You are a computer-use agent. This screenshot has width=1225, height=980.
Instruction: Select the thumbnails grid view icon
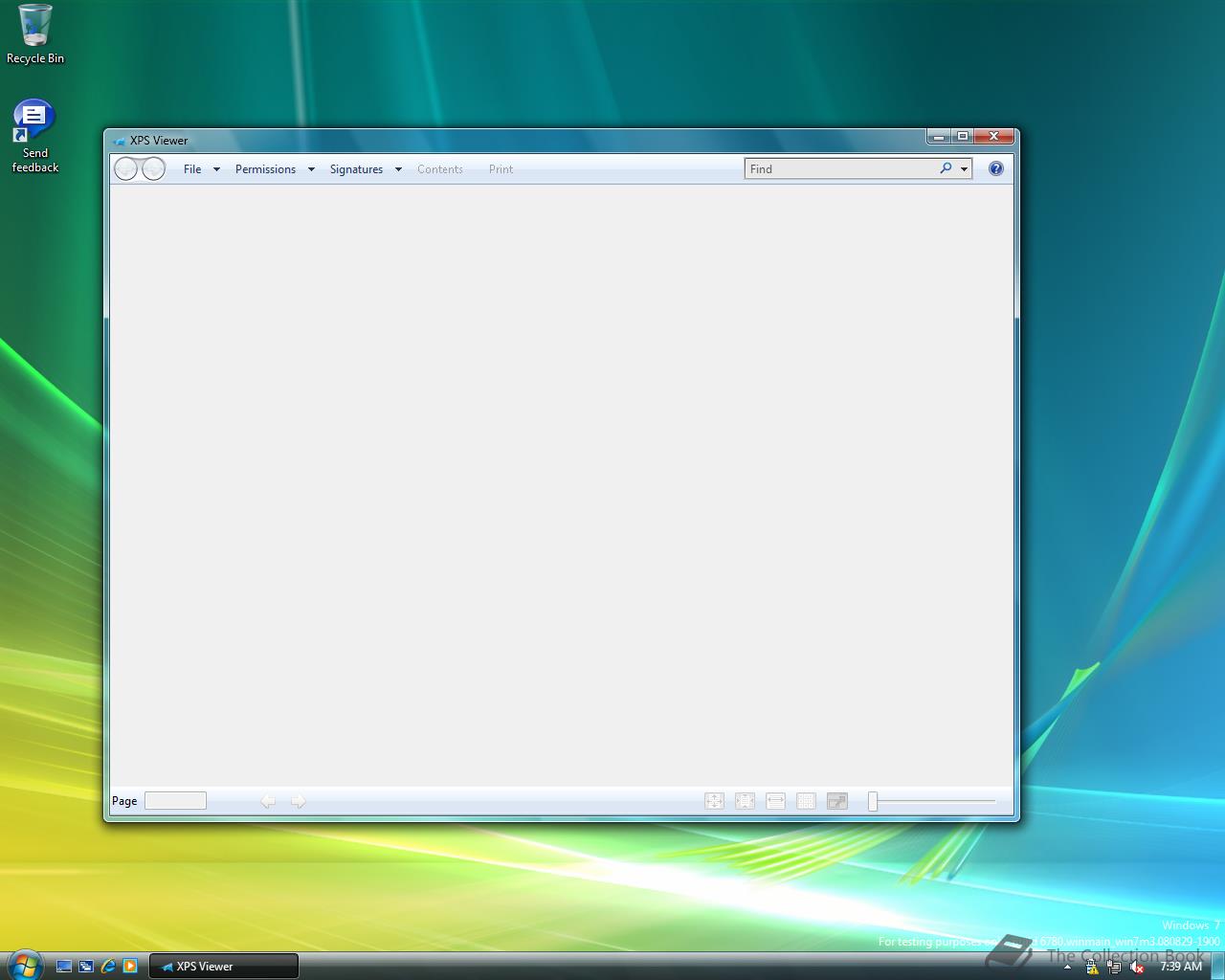point(806,801)
